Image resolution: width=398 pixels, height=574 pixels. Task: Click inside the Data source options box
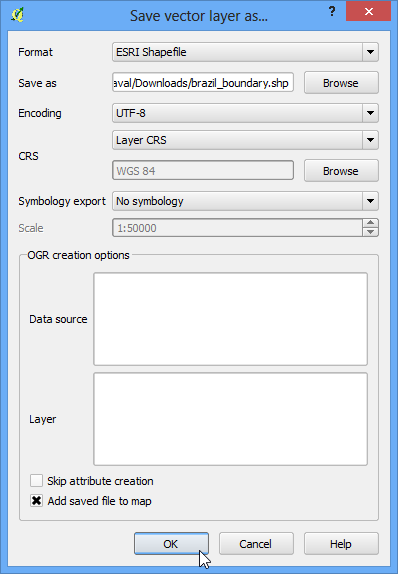click(x=230, y=319)
